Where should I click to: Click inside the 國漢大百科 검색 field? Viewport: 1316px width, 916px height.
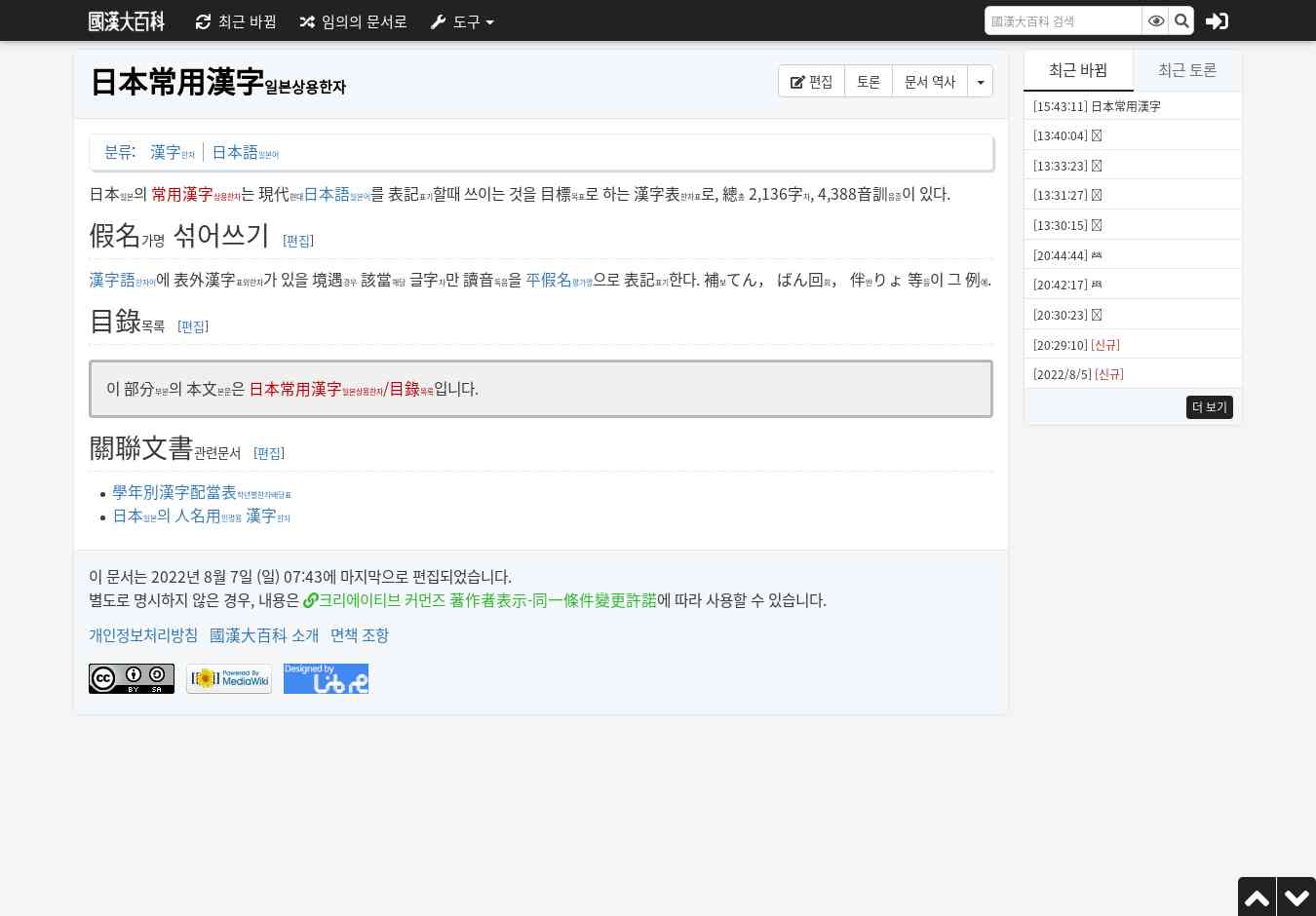(1063, 20)
